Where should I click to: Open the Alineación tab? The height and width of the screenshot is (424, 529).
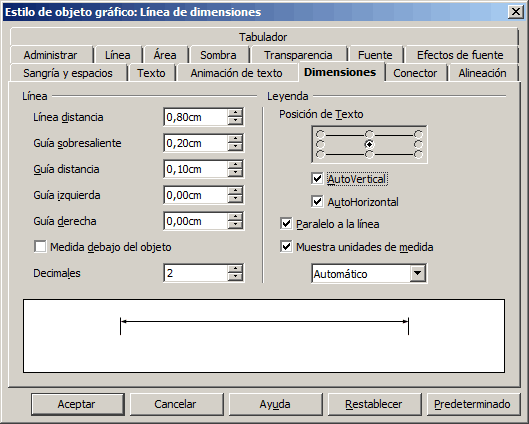[482, 73]
